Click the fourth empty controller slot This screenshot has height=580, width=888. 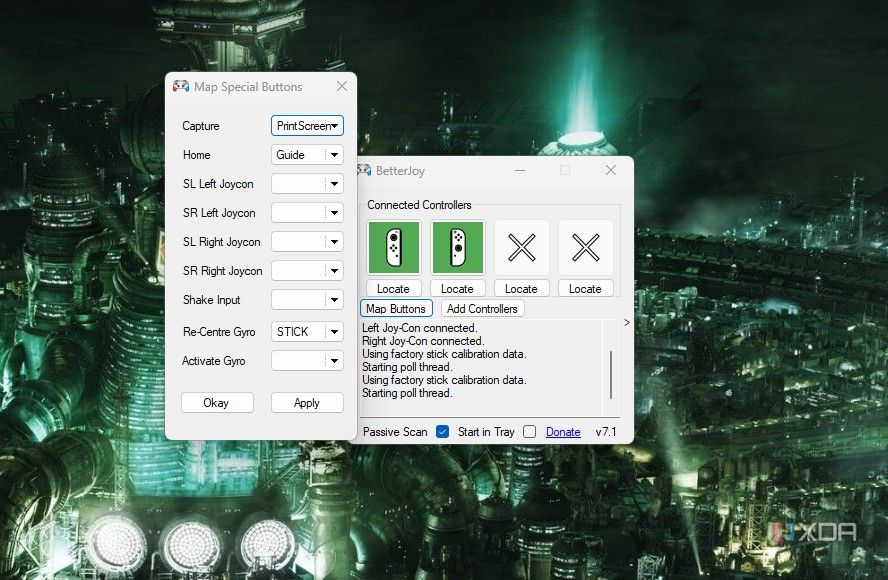pos(585,247)
